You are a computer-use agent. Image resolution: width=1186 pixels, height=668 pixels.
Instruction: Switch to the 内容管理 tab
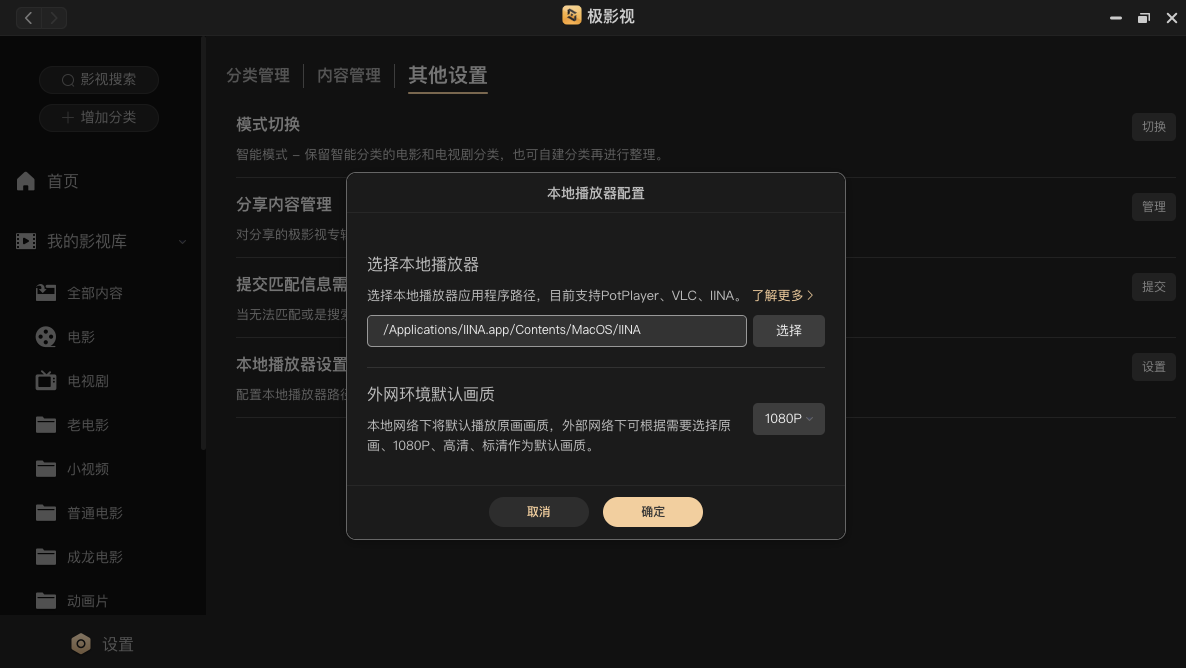349,76
